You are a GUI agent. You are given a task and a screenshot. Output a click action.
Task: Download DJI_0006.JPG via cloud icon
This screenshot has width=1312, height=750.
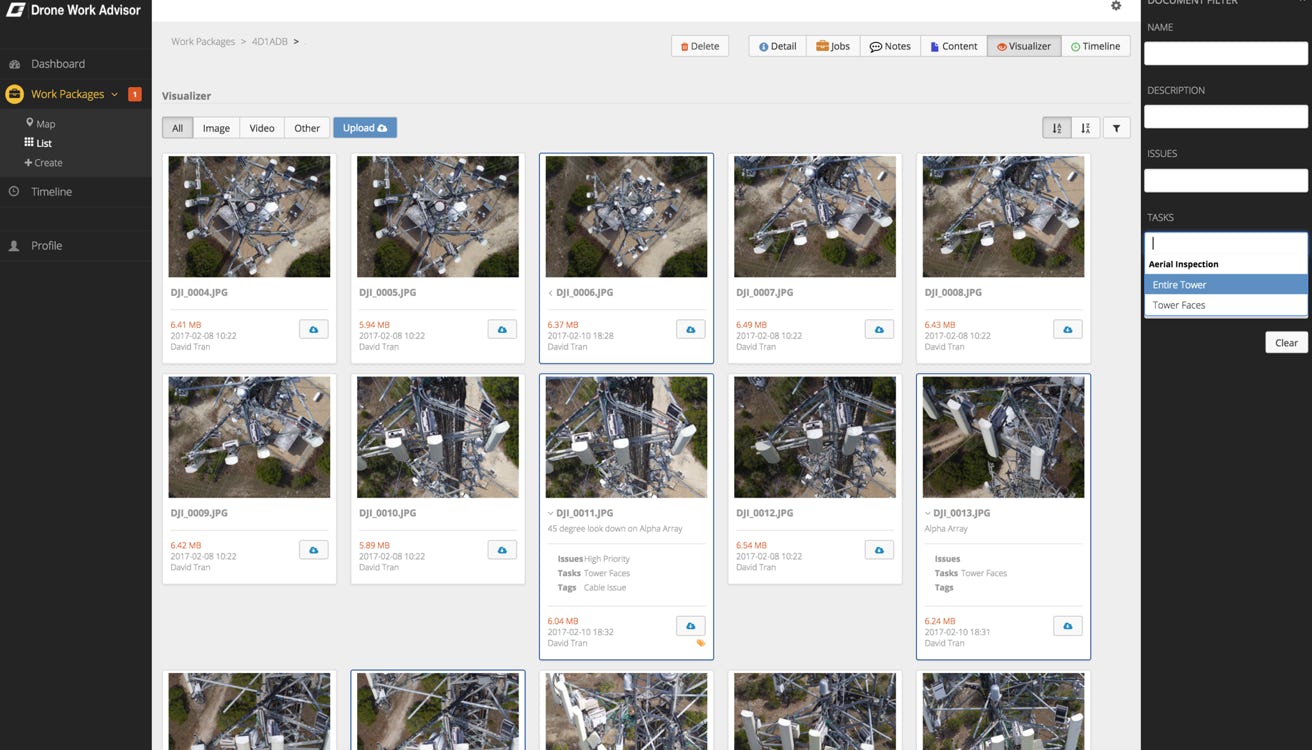click(690, 329)
